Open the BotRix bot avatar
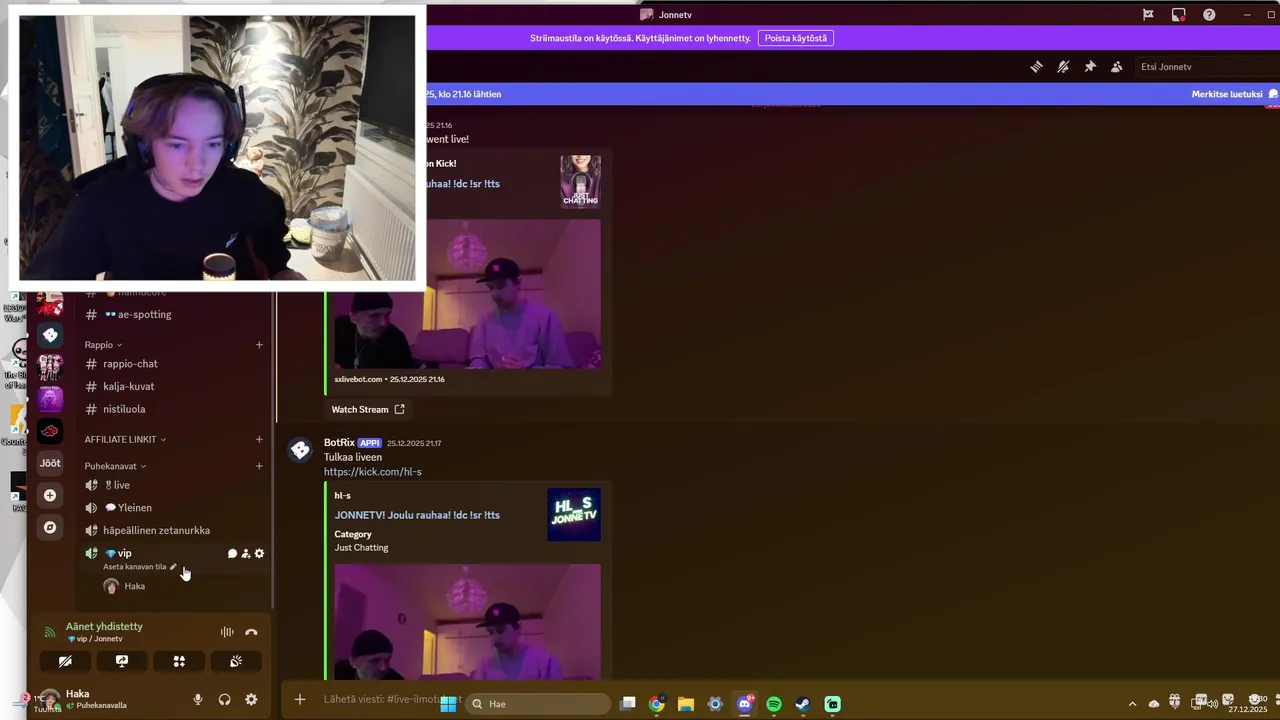The image size is (1280, 720). pos(300,450)
